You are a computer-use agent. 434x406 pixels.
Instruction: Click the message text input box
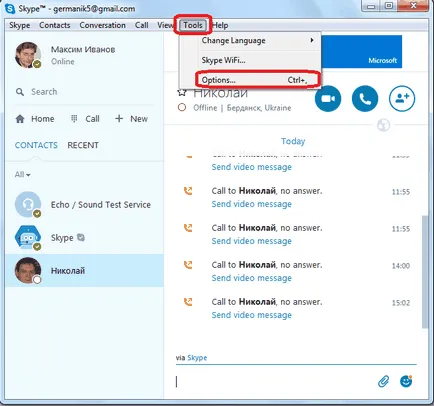(x=273, y=381)
